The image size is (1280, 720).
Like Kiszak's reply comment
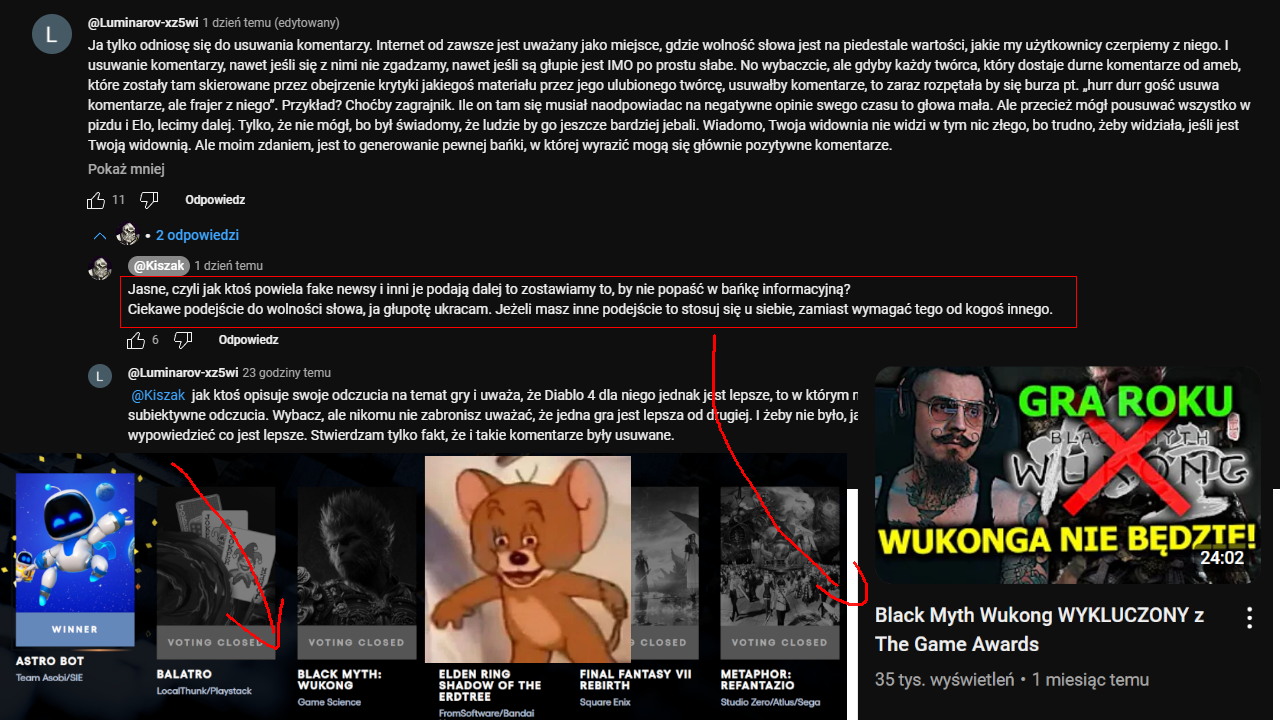[136, 341]
